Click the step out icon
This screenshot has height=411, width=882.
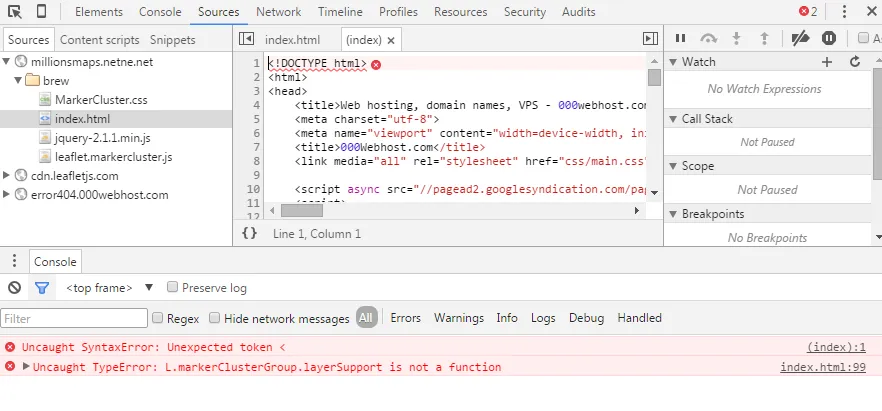tap(764, 38)
